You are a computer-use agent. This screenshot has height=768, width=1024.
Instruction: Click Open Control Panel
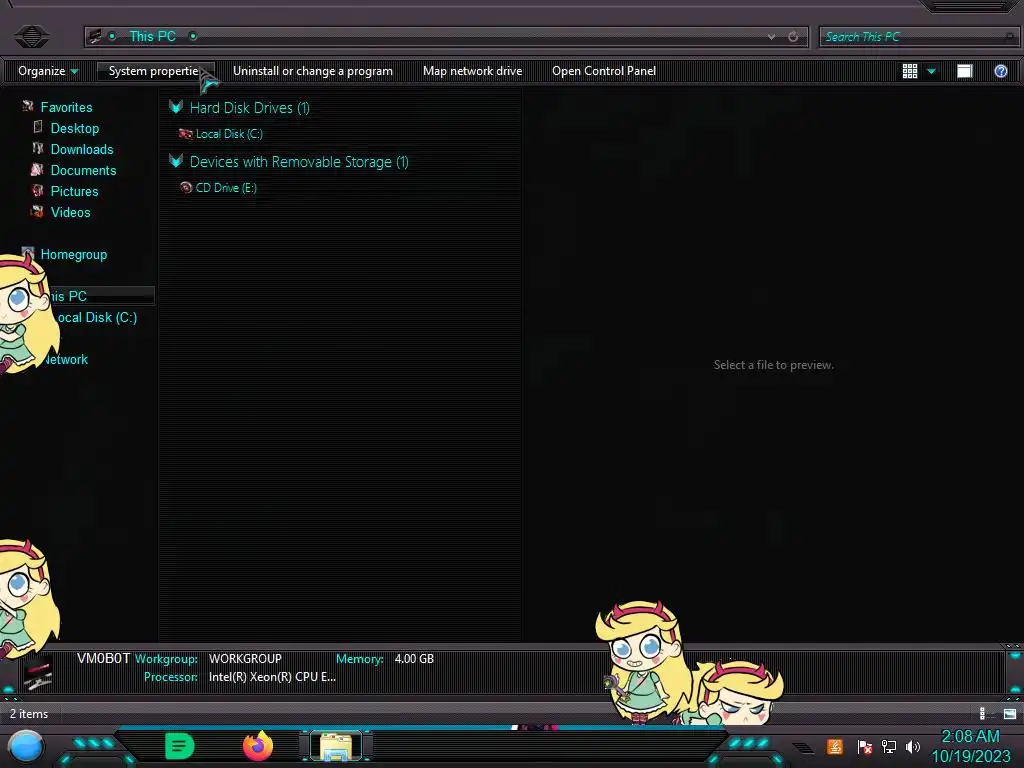(603, 71)
